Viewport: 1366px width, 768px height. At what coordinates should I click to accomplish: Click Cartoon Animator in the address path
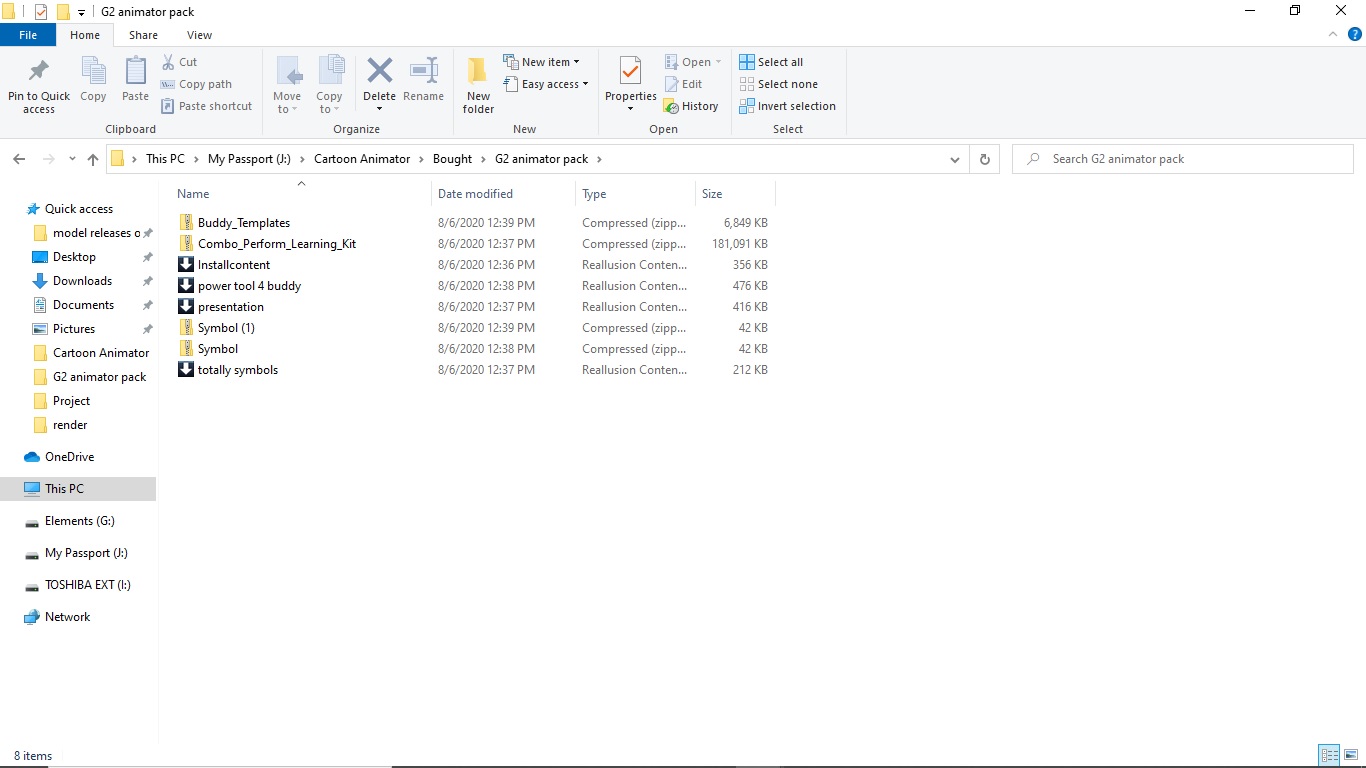(x=362, y=159)
